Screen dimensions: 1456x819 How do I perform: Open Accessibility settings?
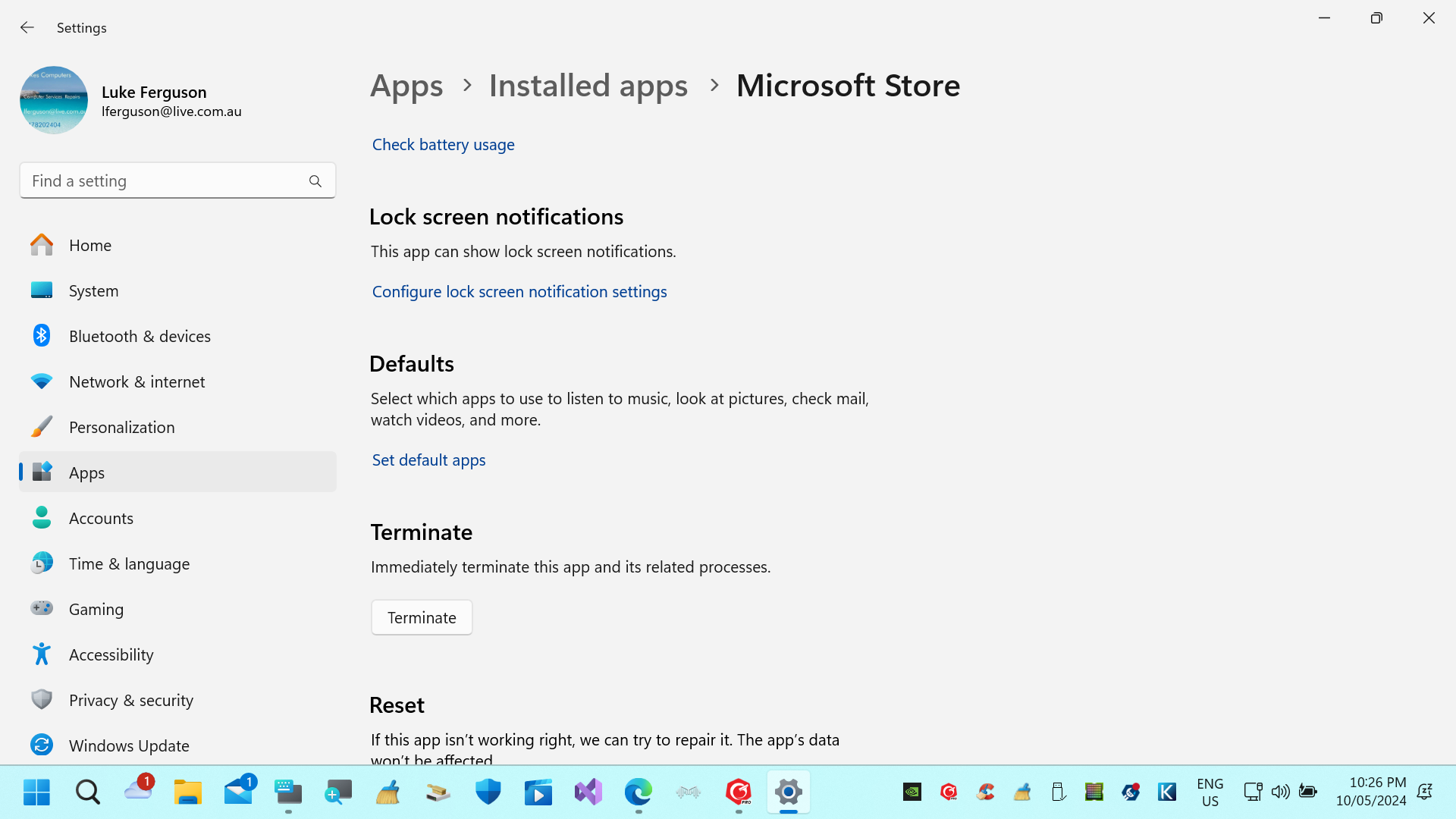click(177, 654)
